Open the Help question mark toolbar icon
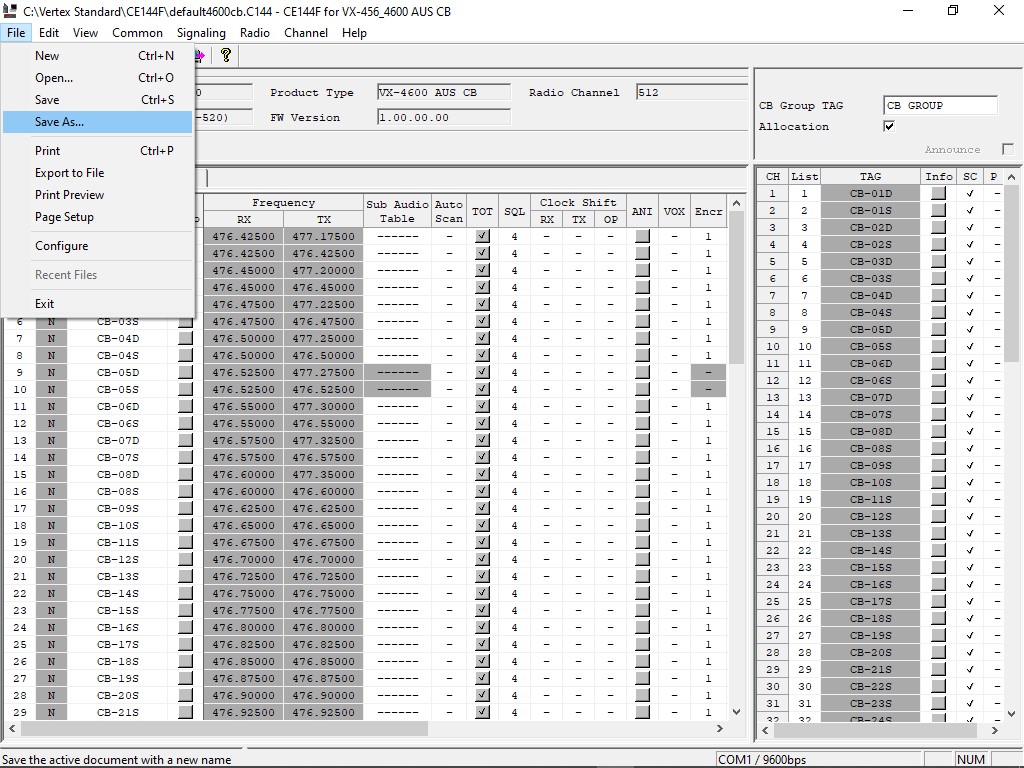Screen dimensions: 1024x768 [x=226, y=56]
